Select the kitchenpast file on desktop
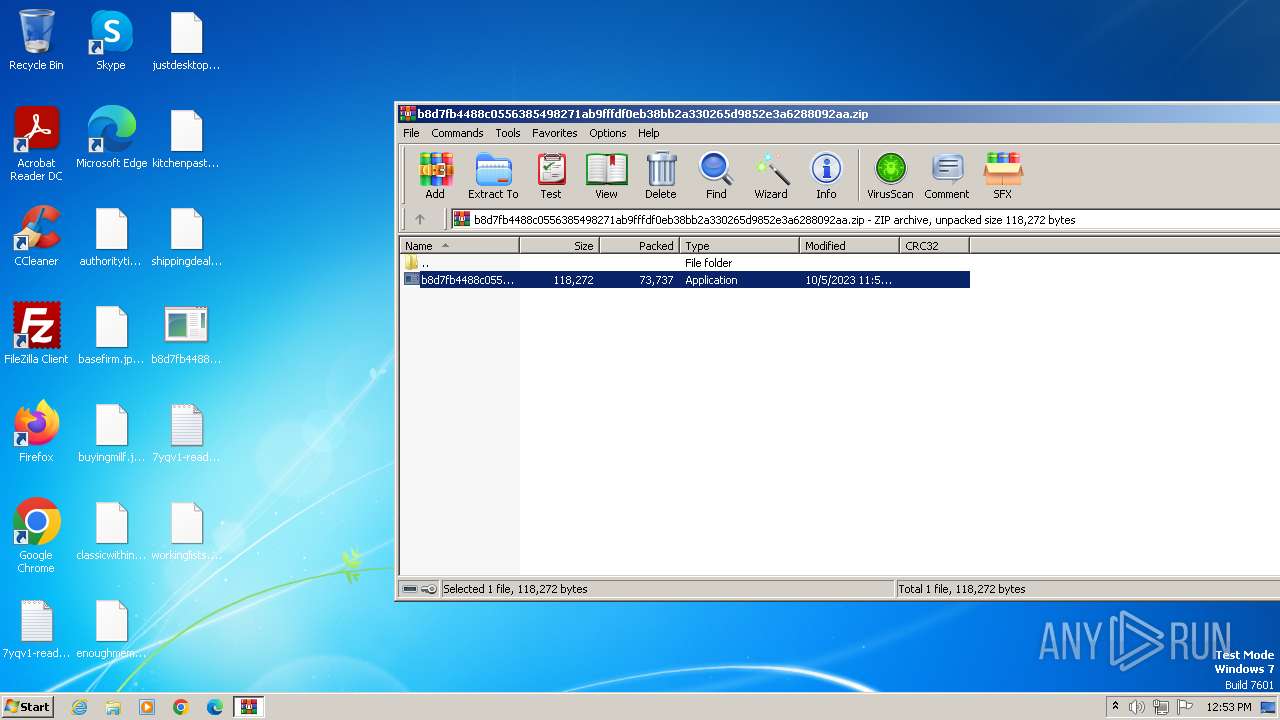Screen dimensions: 1280x720 (186, 138)
